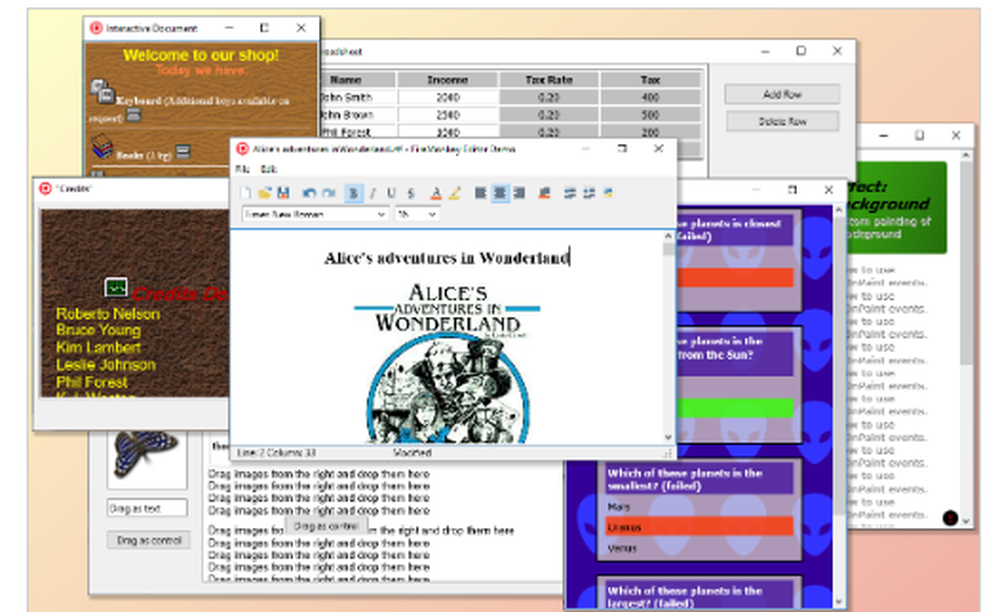
Task: Close the Credits-behind spreadsheet window
Action: point(837,51)
